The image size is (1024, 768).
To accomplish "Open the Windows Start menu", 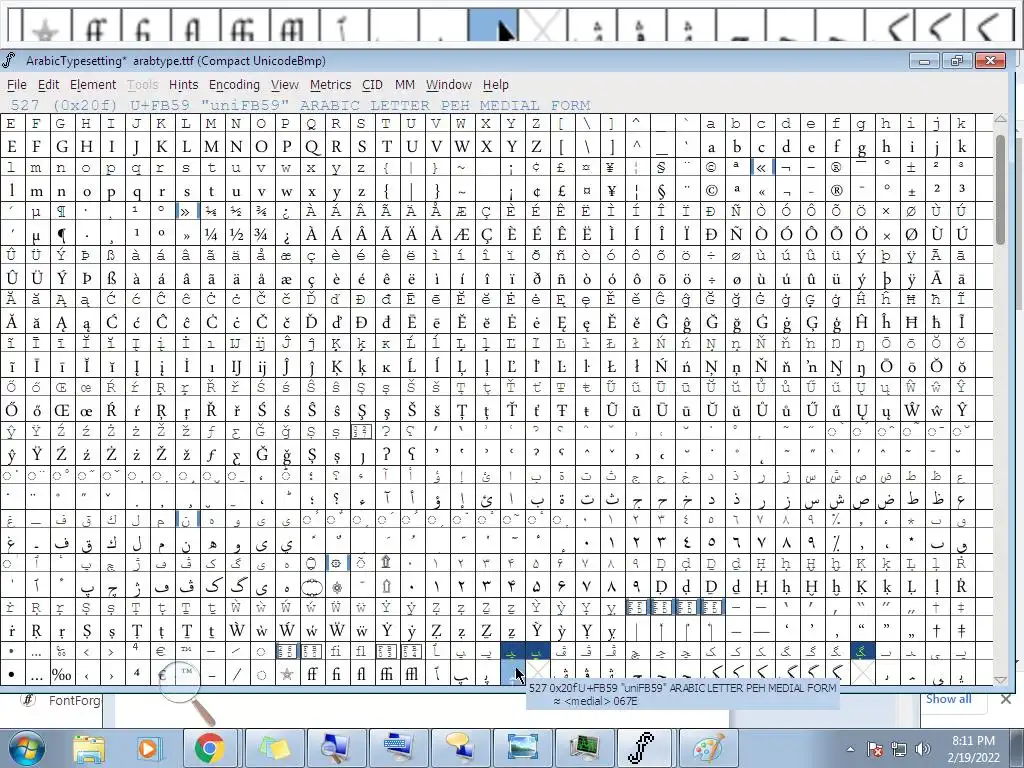I will [x=26, y=748].
